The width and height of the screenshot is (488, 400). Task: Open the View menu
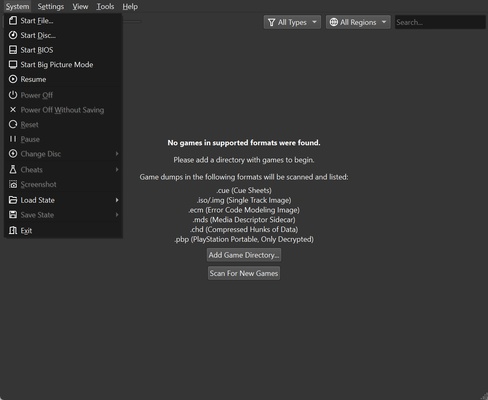click(80, 7)
